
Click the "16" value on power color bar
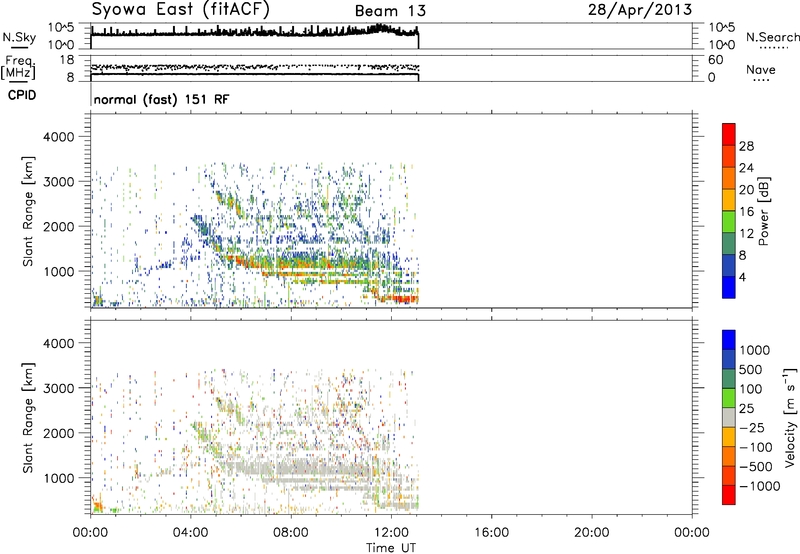tap(746, 212)
